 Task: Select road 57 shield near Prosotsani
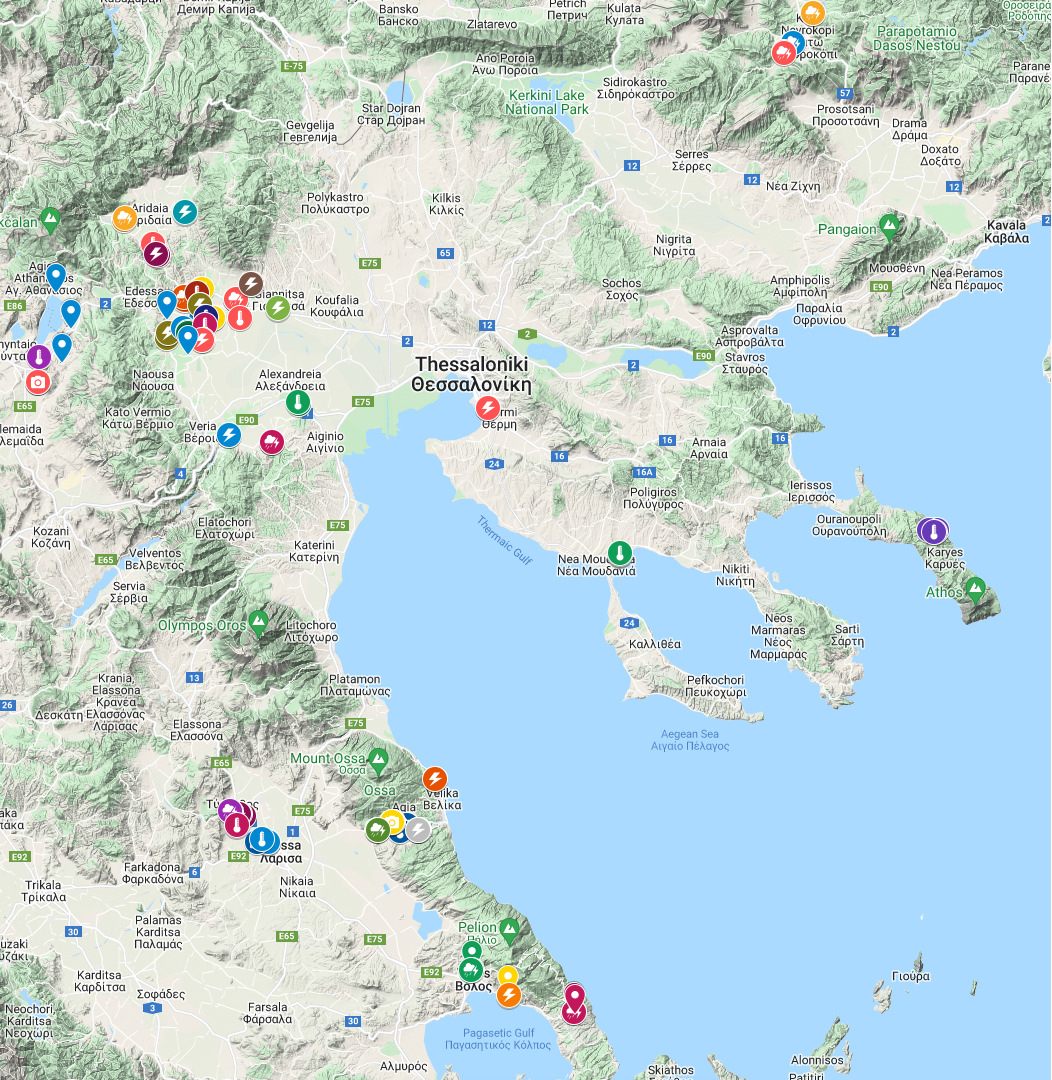[845, 93]
